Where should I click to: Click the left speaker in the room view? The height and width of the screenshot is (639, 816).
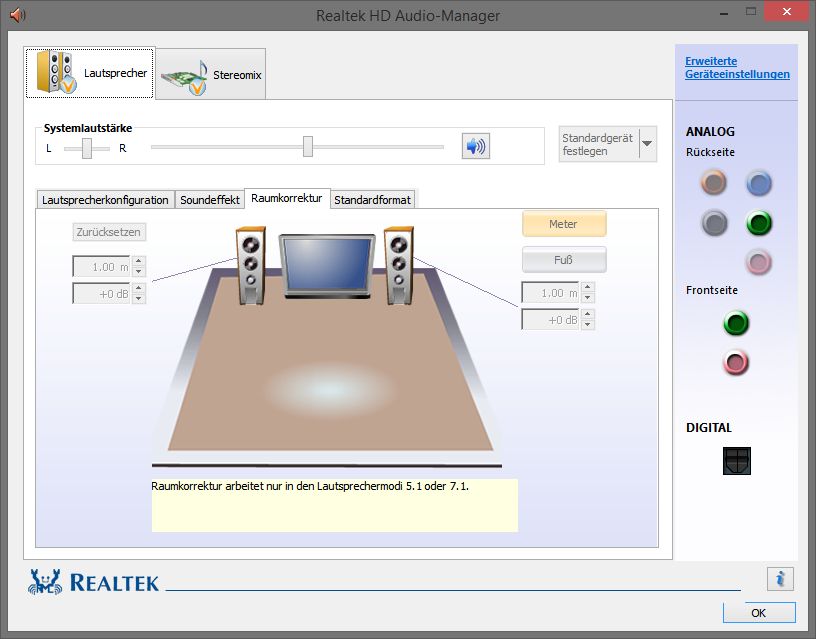click(251, 266)
